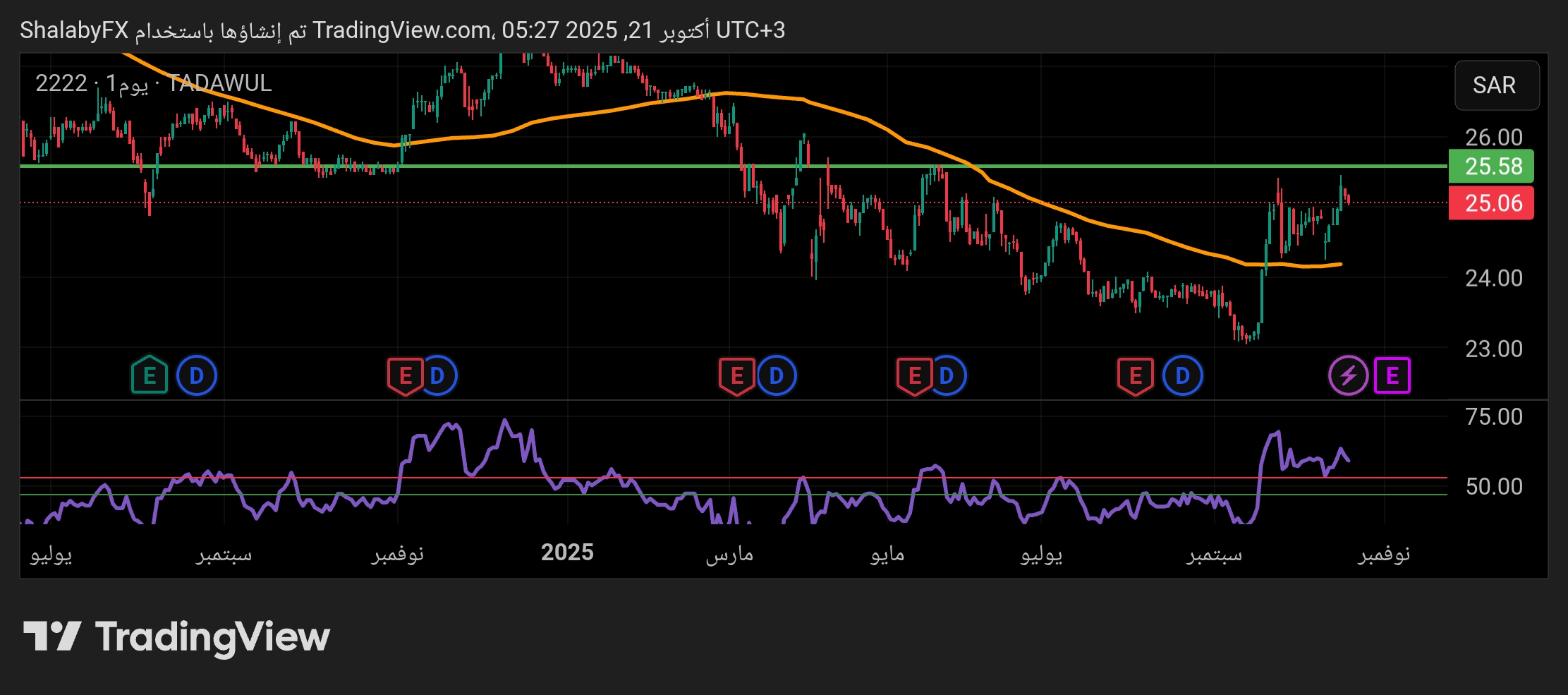The height and width of the screenshot is (695, 1568).
Task: Click the dividend D marker beside green E
Action: [x=197, y=375]
